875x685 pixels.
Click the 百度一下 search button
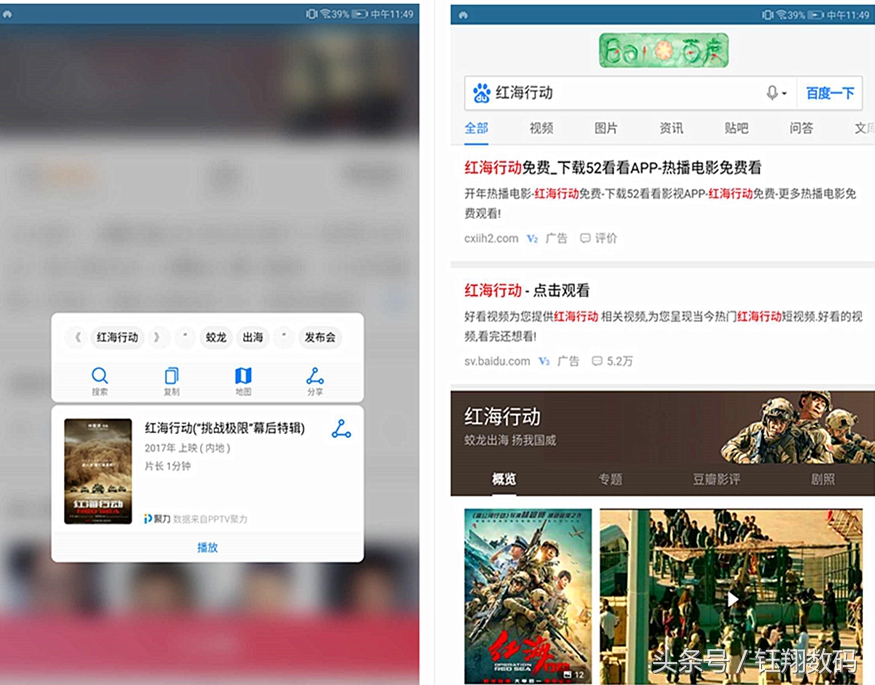830,93
